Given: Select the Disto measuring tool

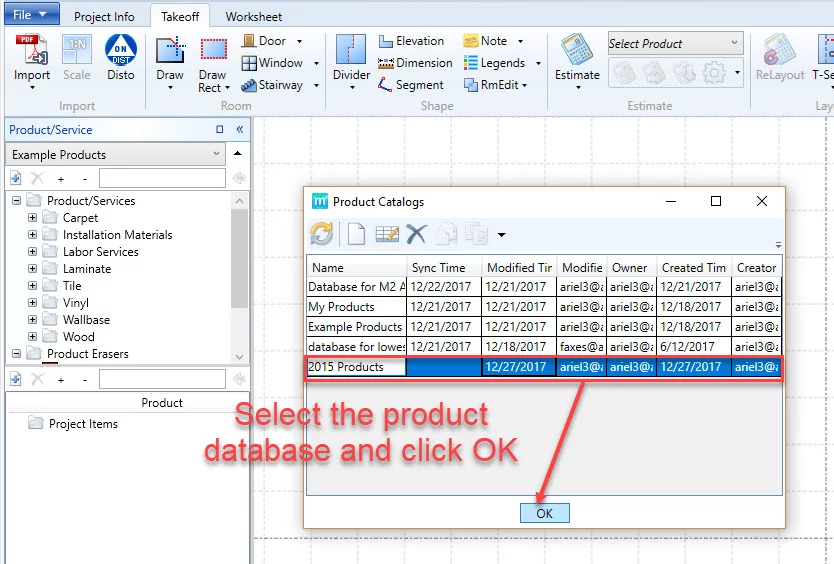Looking at the screenshot, I should point(121,52).
